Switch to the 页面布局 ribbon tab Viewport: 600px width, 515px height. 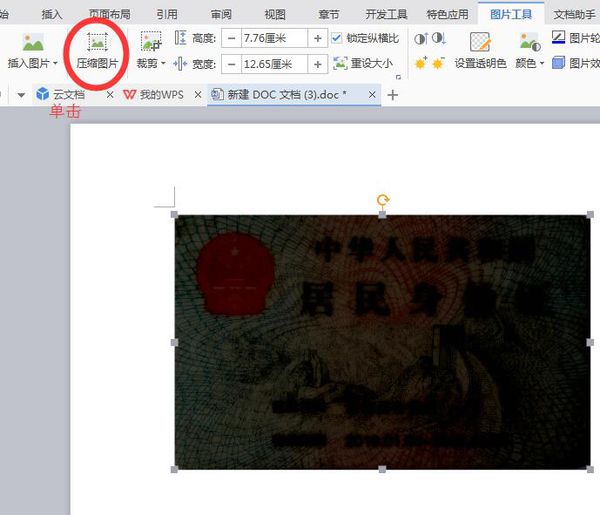[110, 15]
